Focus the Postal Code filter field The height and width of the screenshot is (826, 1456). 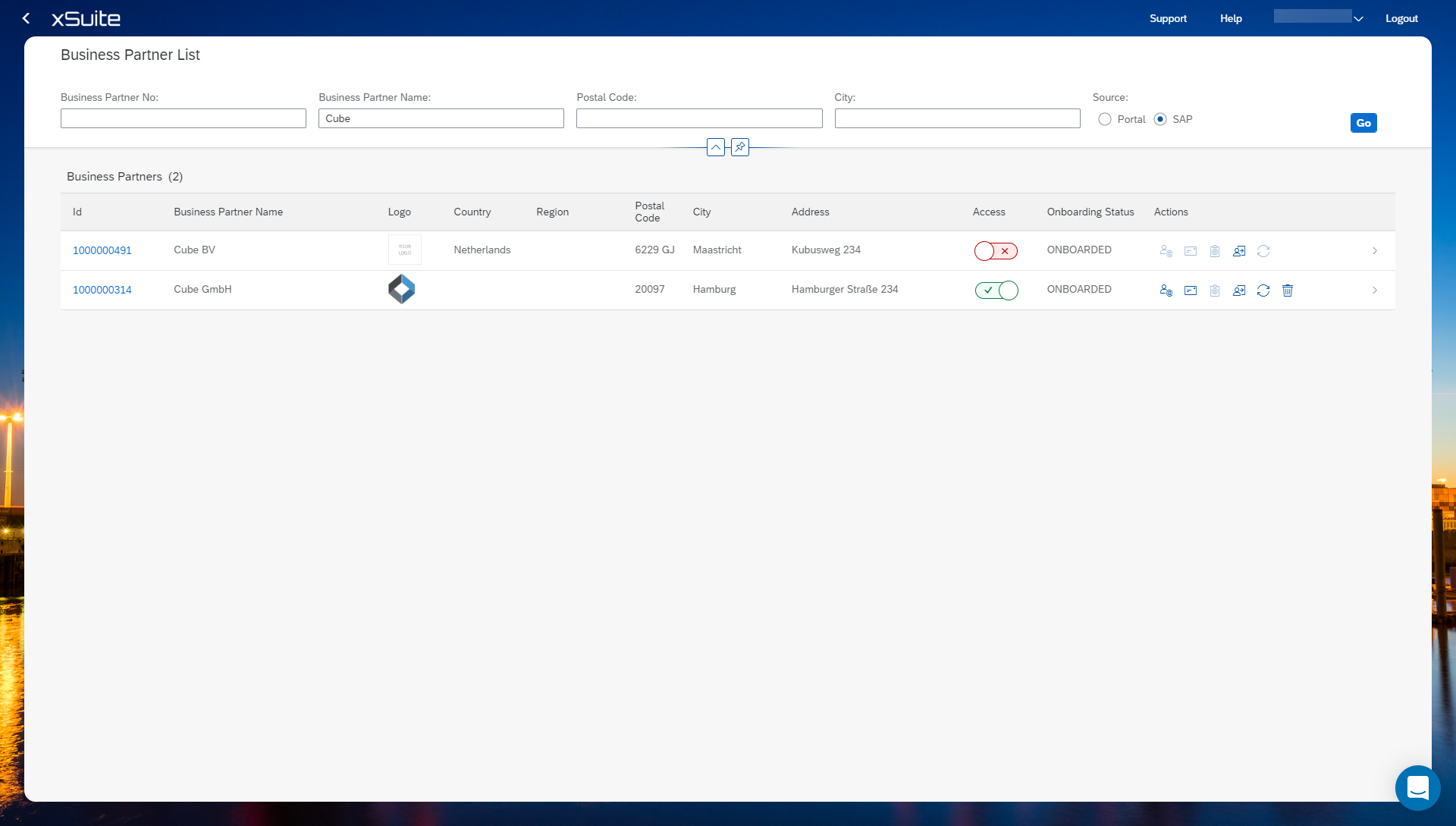pyautogui.click(x=698, y=118)
